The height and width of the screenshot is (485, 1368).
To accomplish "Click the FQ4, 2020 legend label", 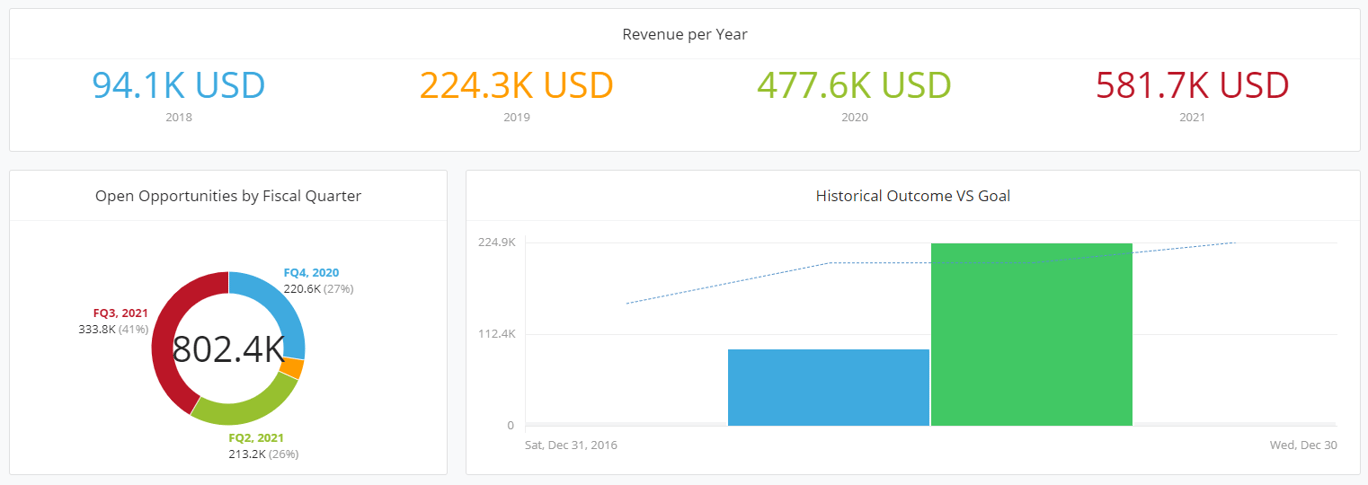I will tap(311, 273).
